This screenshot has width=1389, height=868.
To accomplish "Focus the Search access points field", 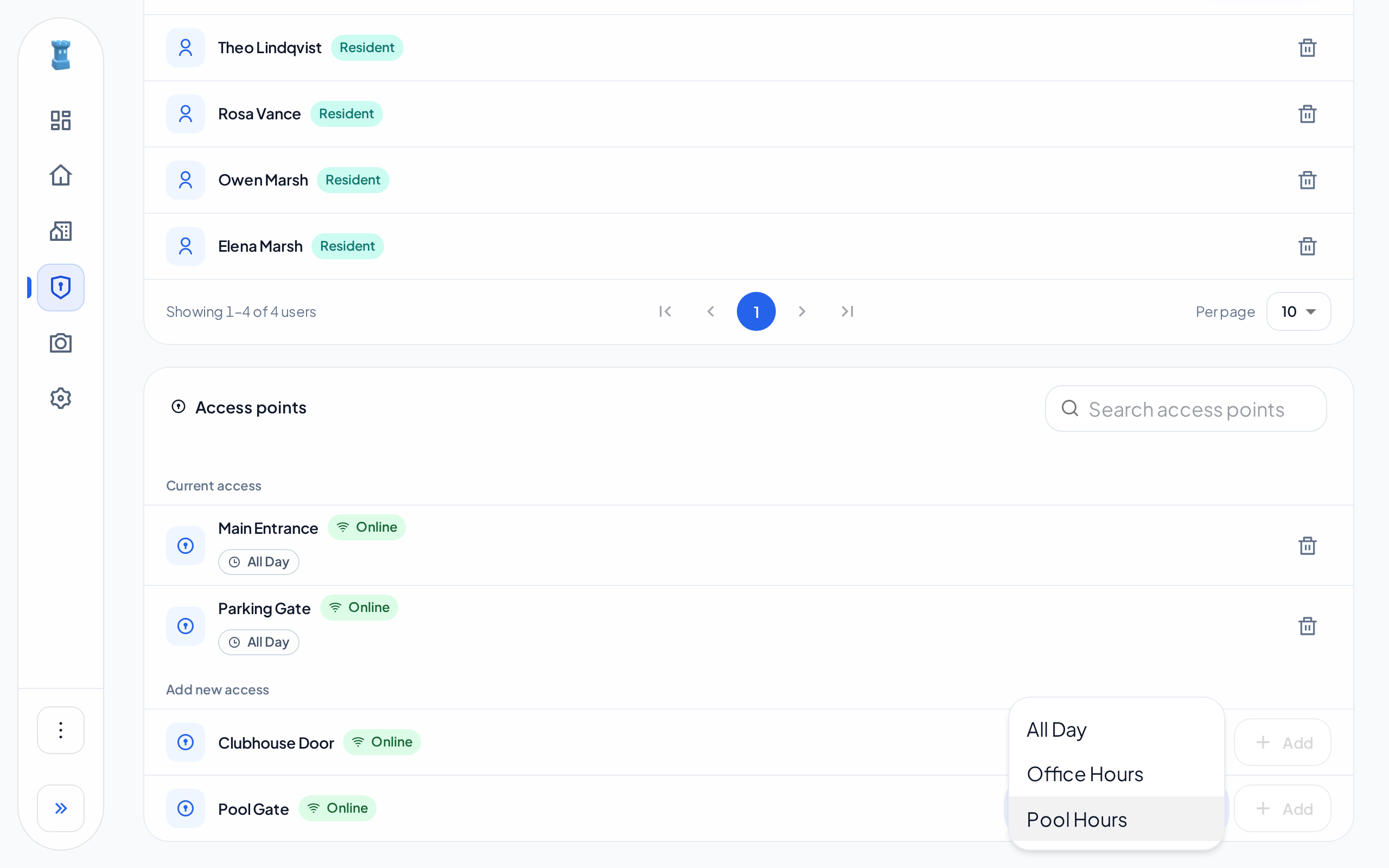I will click(1186, 409).
